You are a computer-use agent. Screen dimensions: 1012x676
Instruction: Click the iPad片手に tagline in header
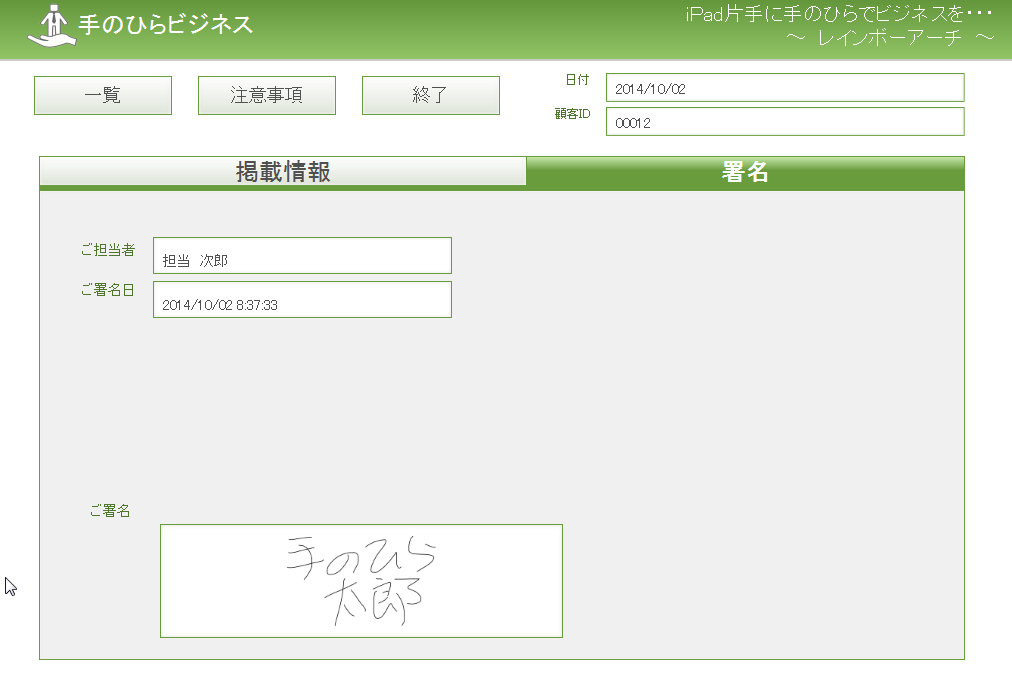(838, 15)
